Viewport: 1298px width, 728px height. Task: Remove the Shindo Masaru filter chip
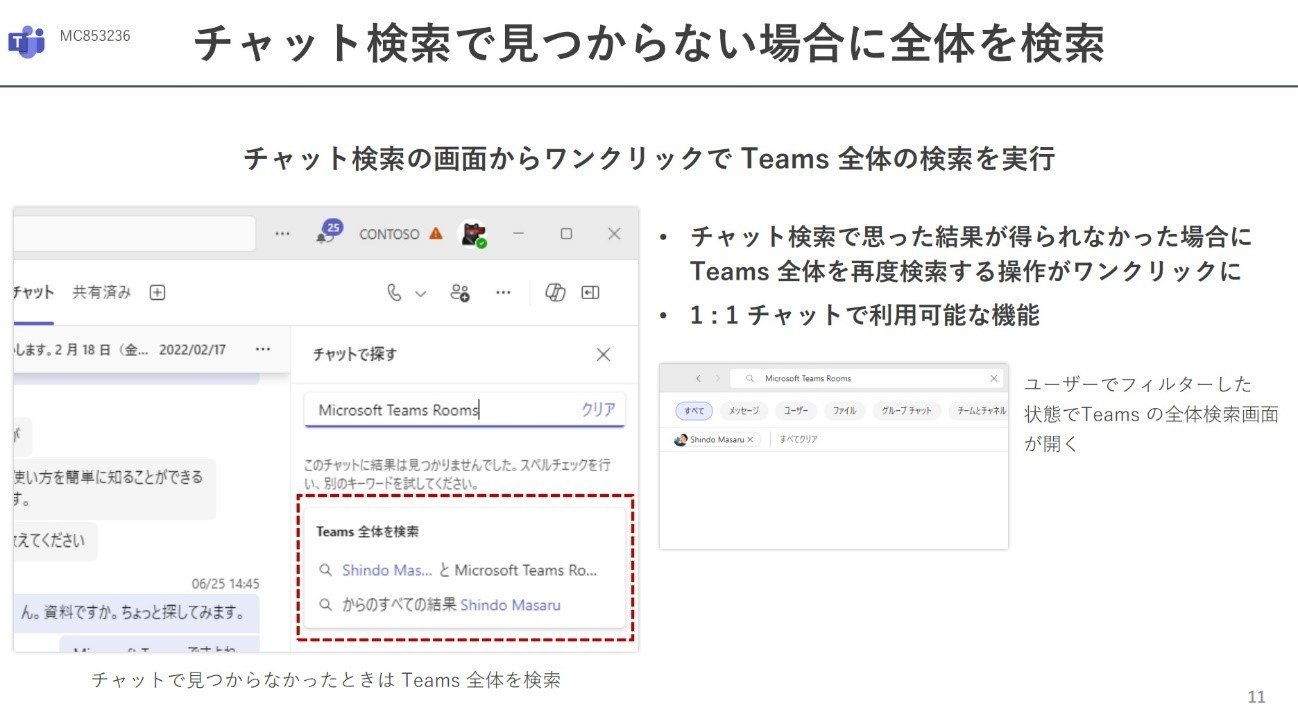coord(750,439)
